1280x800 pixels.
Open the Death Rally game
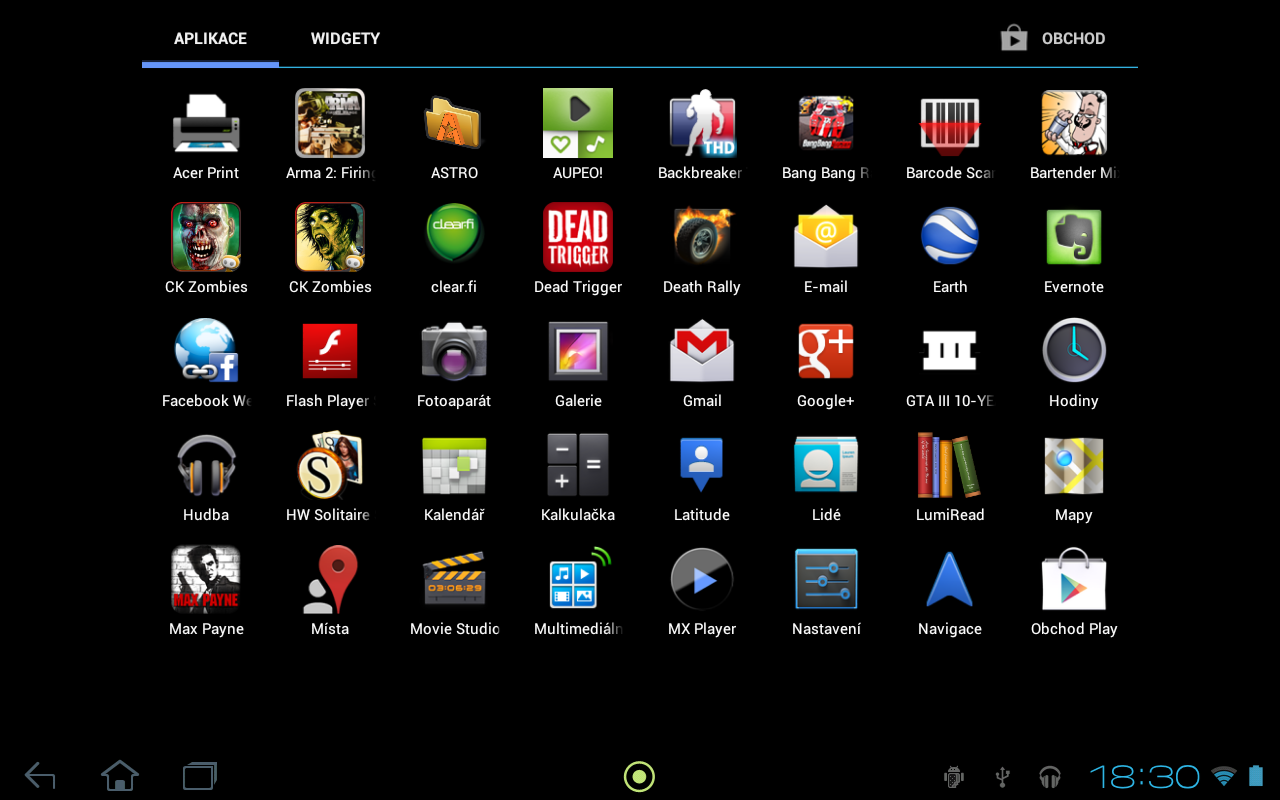pyautogui.click(x=702, y=237)
